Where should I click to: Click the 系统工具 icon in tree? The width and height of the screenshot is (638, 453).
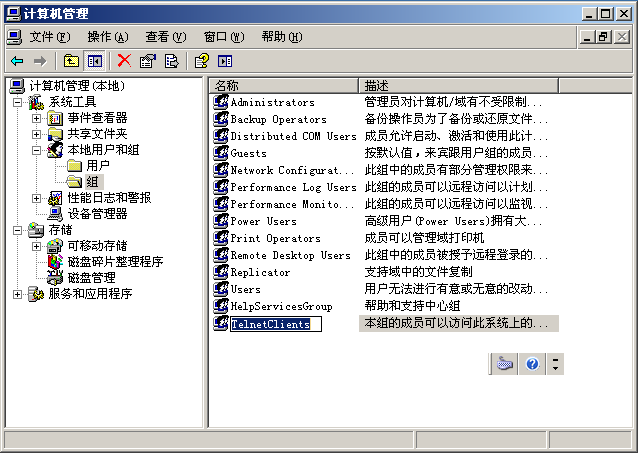tap(36, 102)
